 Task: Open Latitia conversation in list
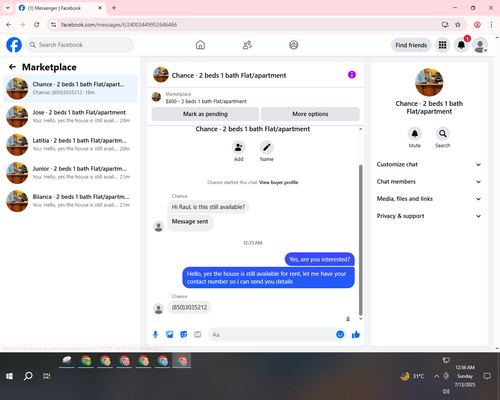[x=70, y=145]
